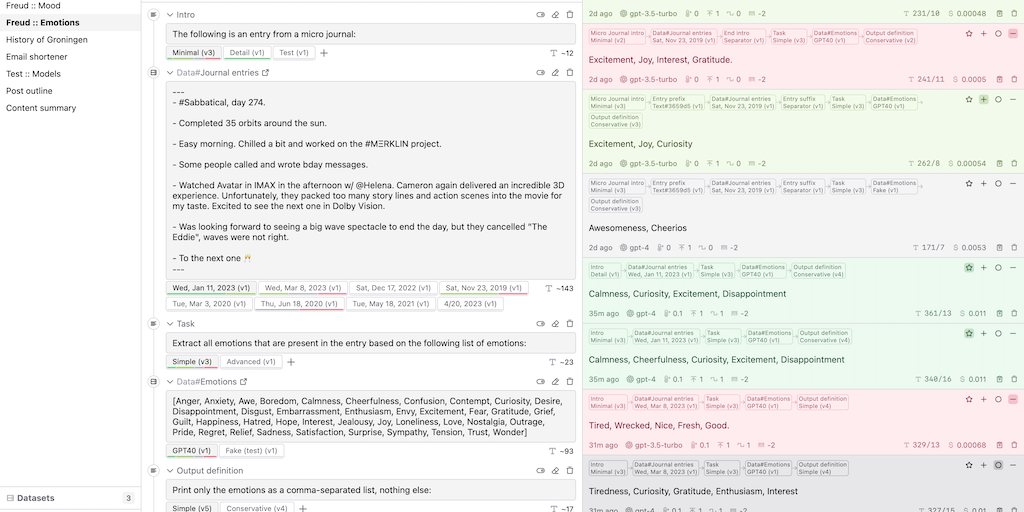1024x512 pixels.
Task: Select the Fake (test) (v1) emotions variant
Action: click(x=251, y=451)
